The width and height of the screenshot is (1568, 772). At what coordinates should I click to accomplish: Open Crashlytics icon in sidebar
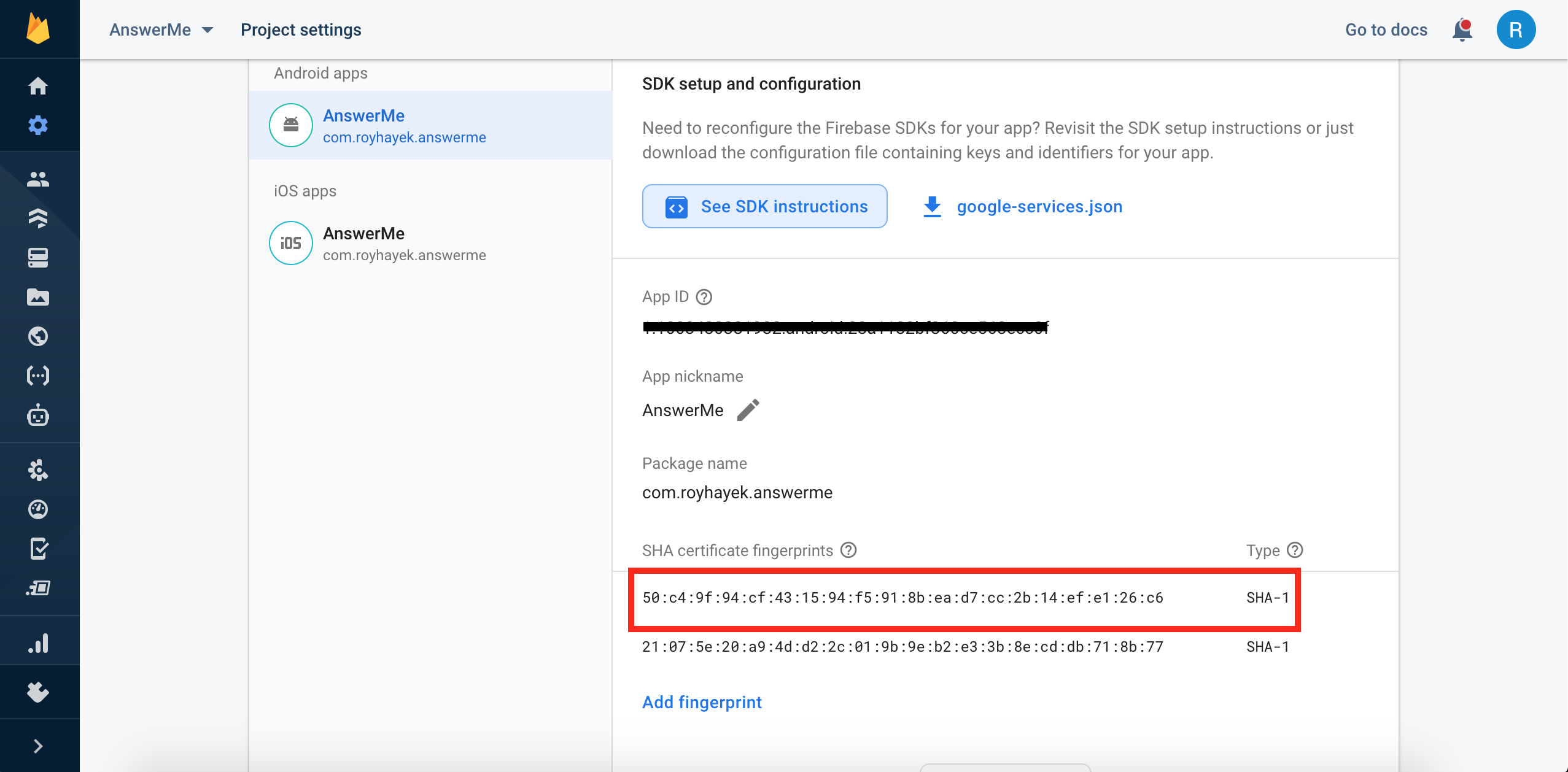pyautogui.click(x=38, y=470)
